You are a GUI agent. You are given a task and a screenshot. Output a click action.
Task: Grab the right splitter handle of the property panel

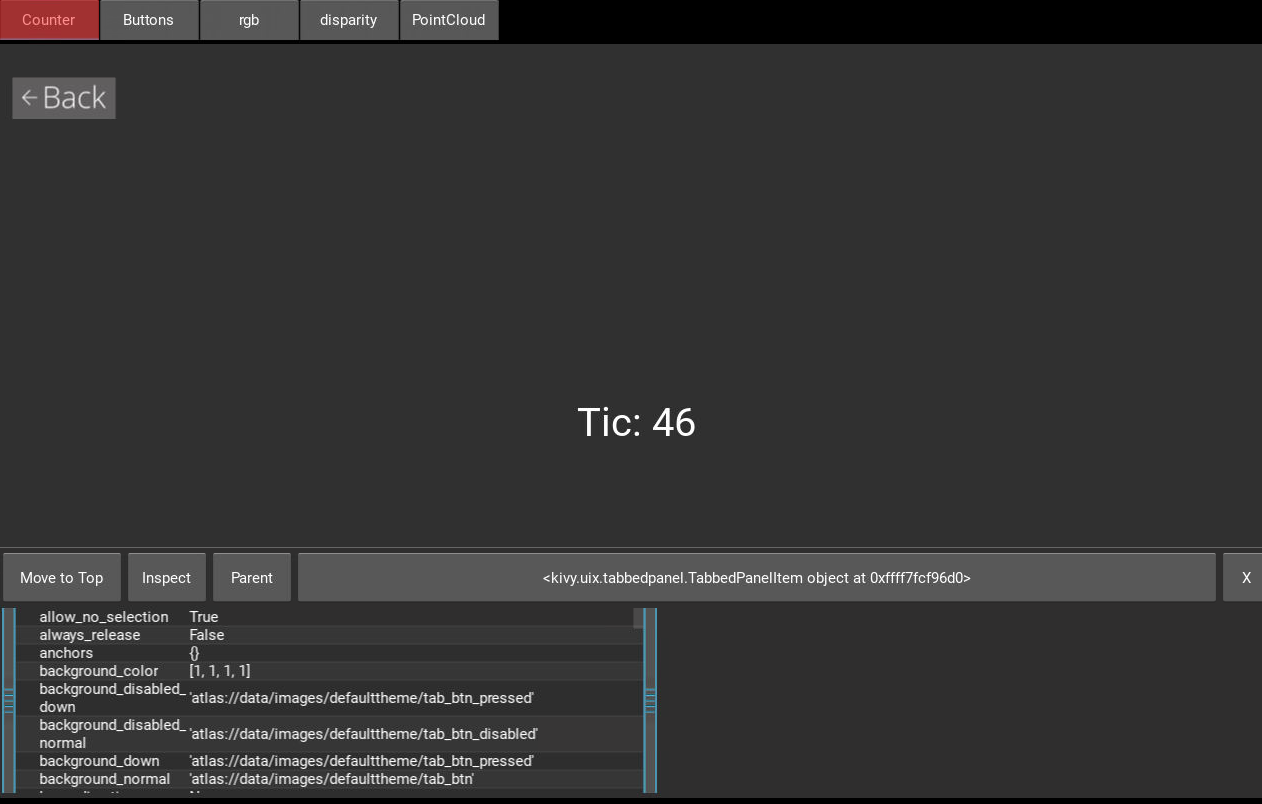click(650, 700)
